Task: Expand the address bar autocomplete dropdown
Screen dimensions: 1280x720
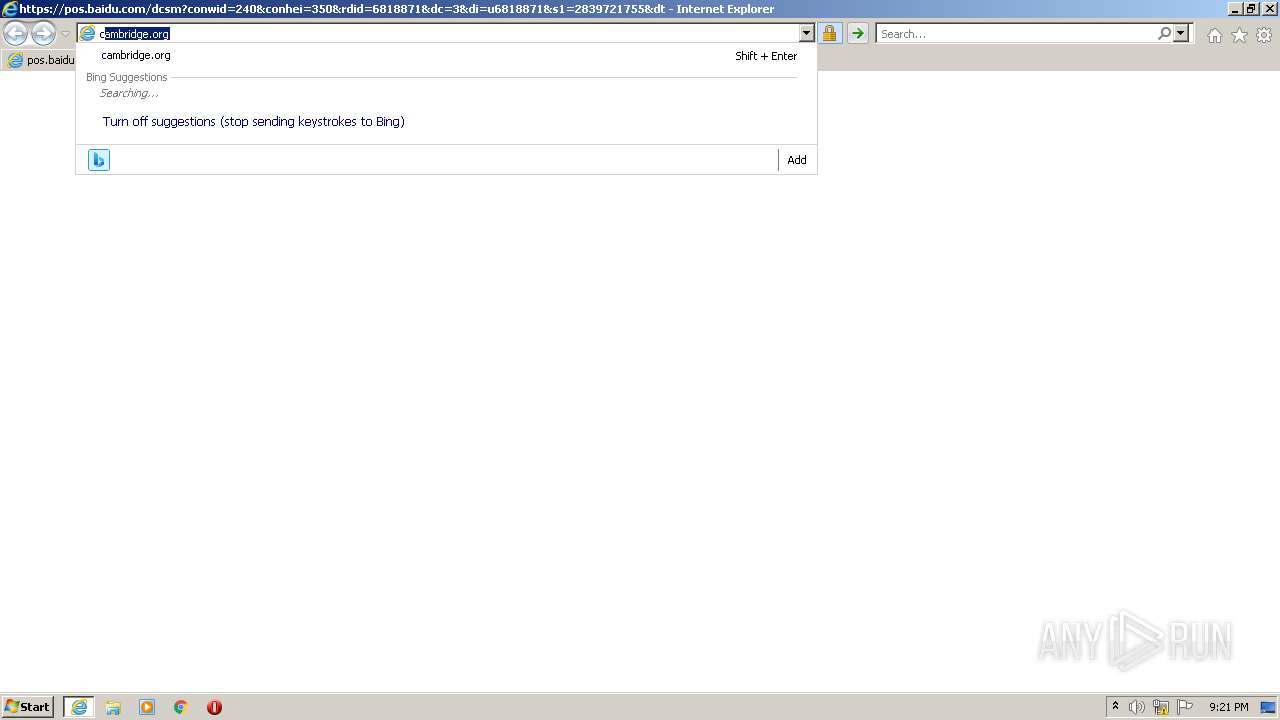Action: coord(807,34)
